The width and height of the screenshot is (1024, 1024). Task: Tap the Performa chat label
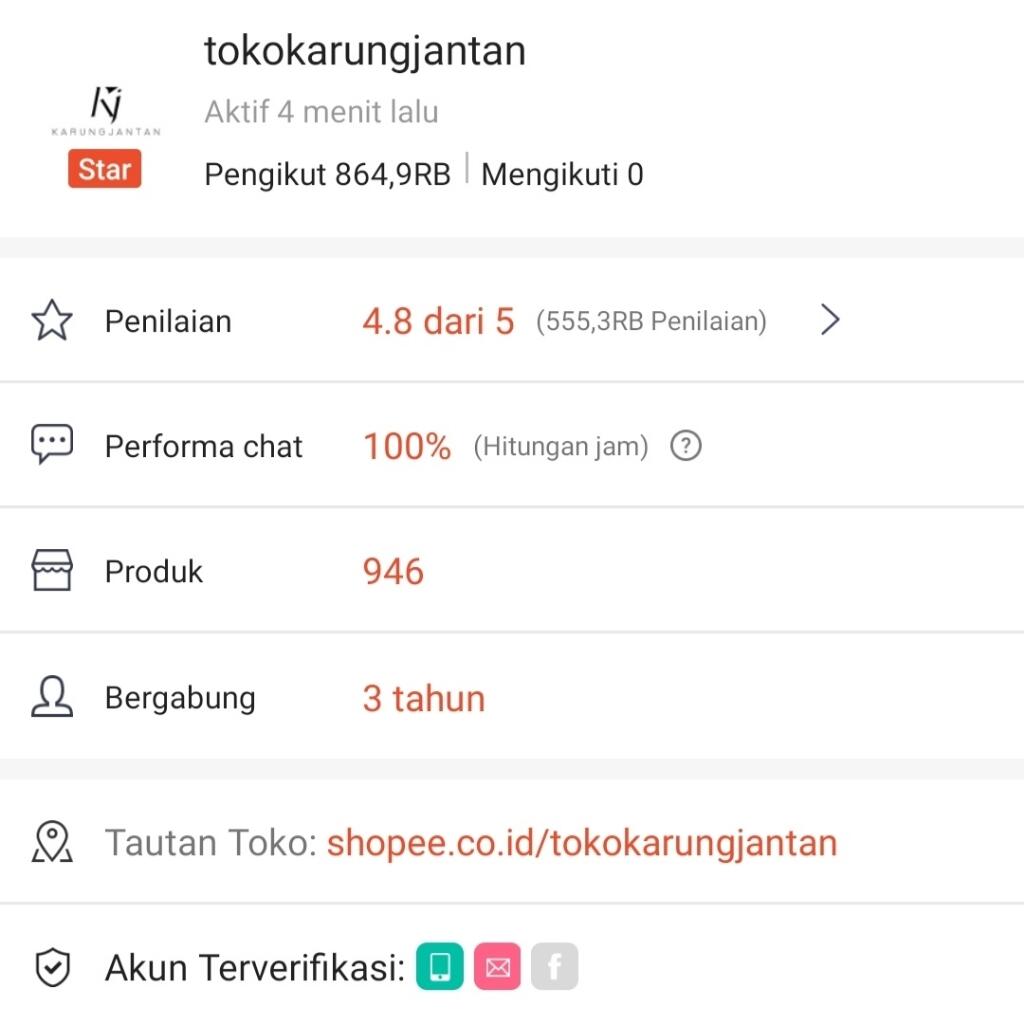click(204, 447)
